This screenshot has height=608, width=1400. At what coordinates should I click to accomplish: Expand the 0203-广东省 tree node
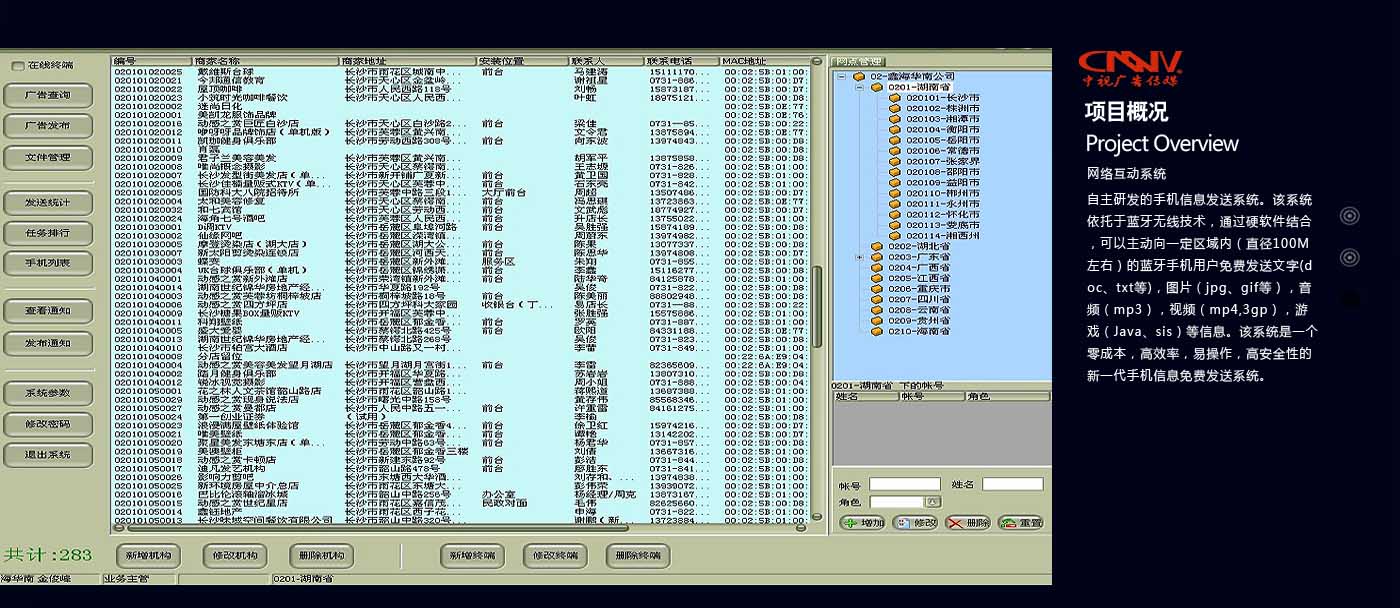click(858, 257)
